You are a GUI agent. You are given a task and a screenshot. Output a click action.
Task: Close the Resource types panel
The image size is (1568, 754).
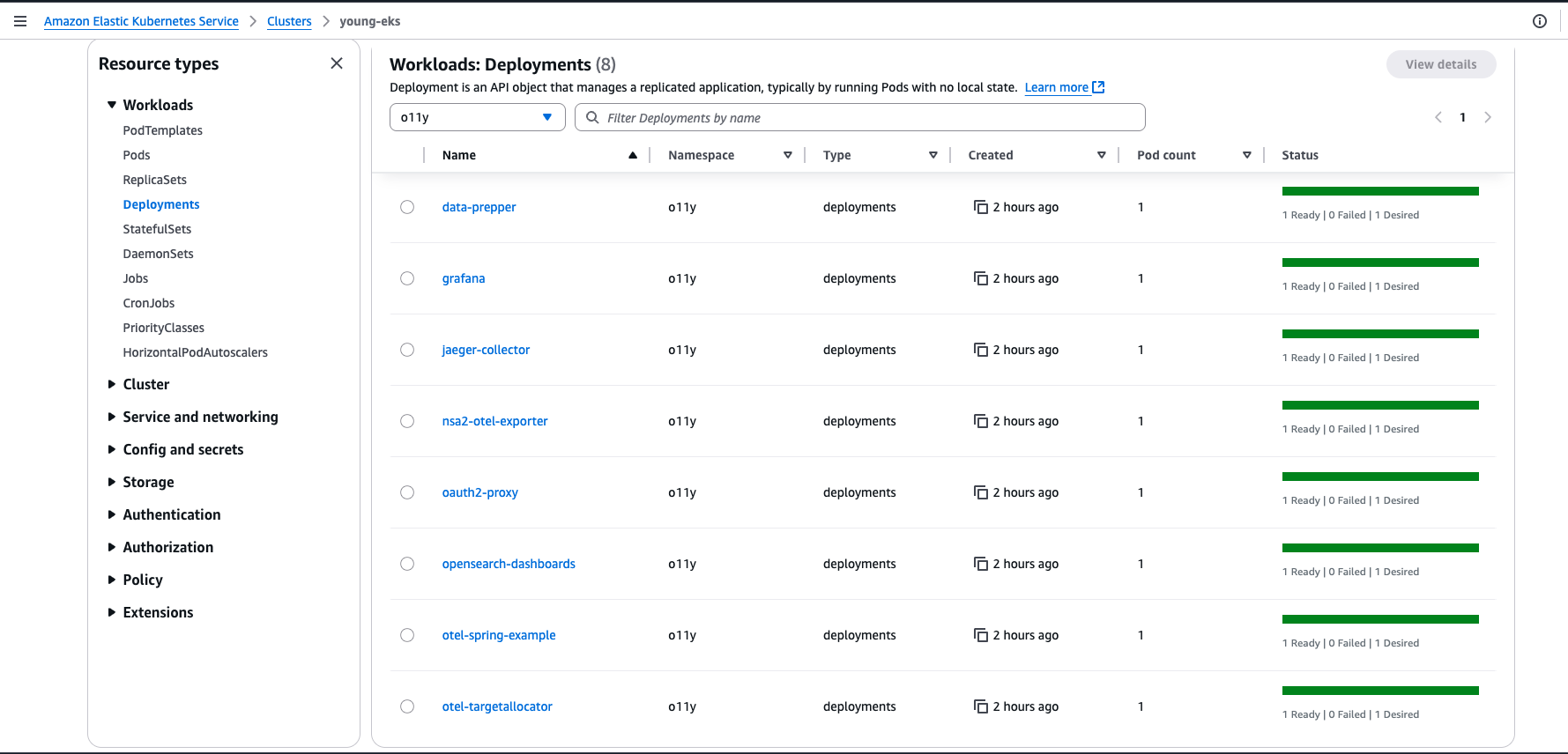[x=337, y=63]
